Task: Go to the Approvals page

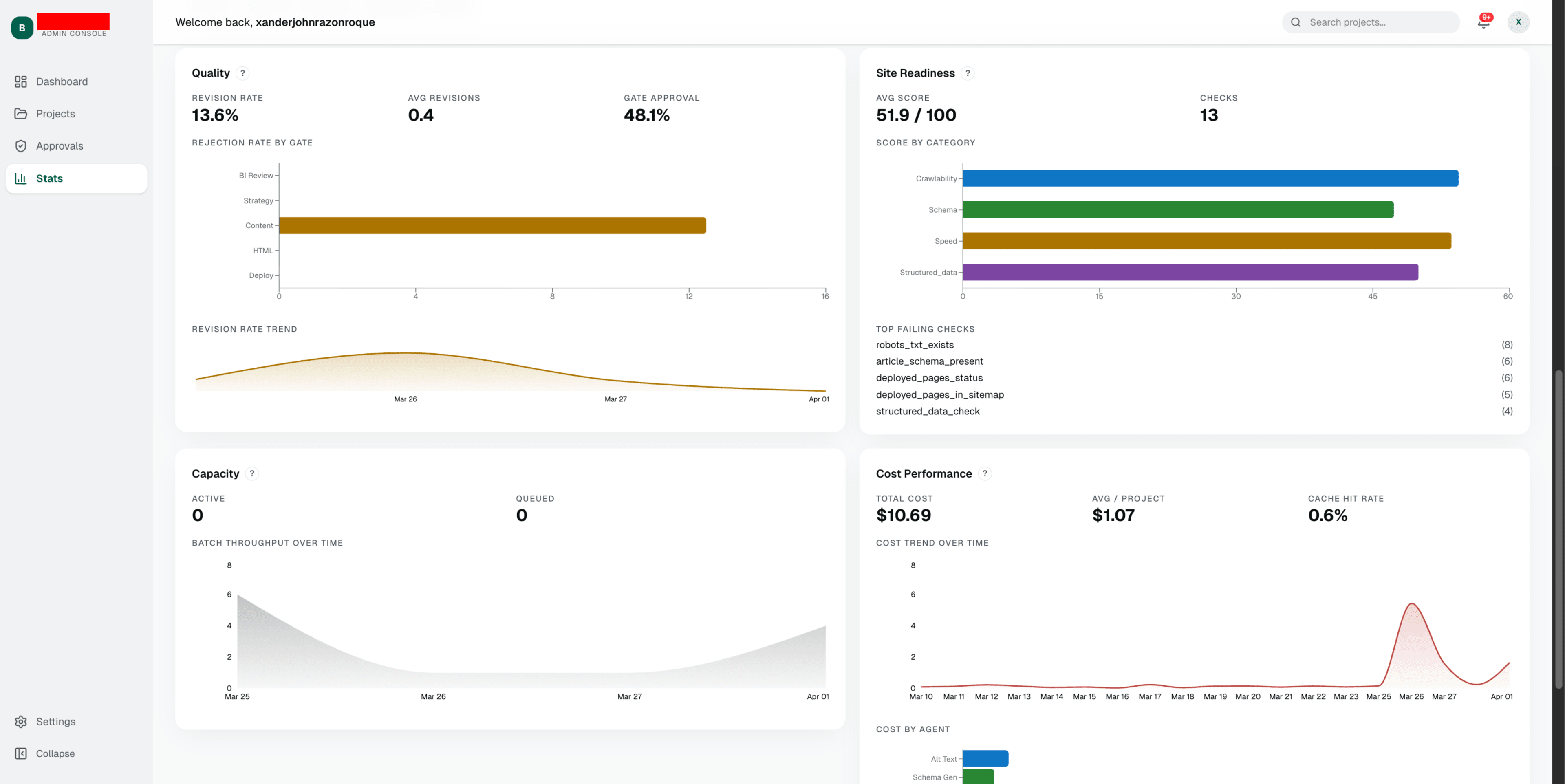Action: point(76,146)
